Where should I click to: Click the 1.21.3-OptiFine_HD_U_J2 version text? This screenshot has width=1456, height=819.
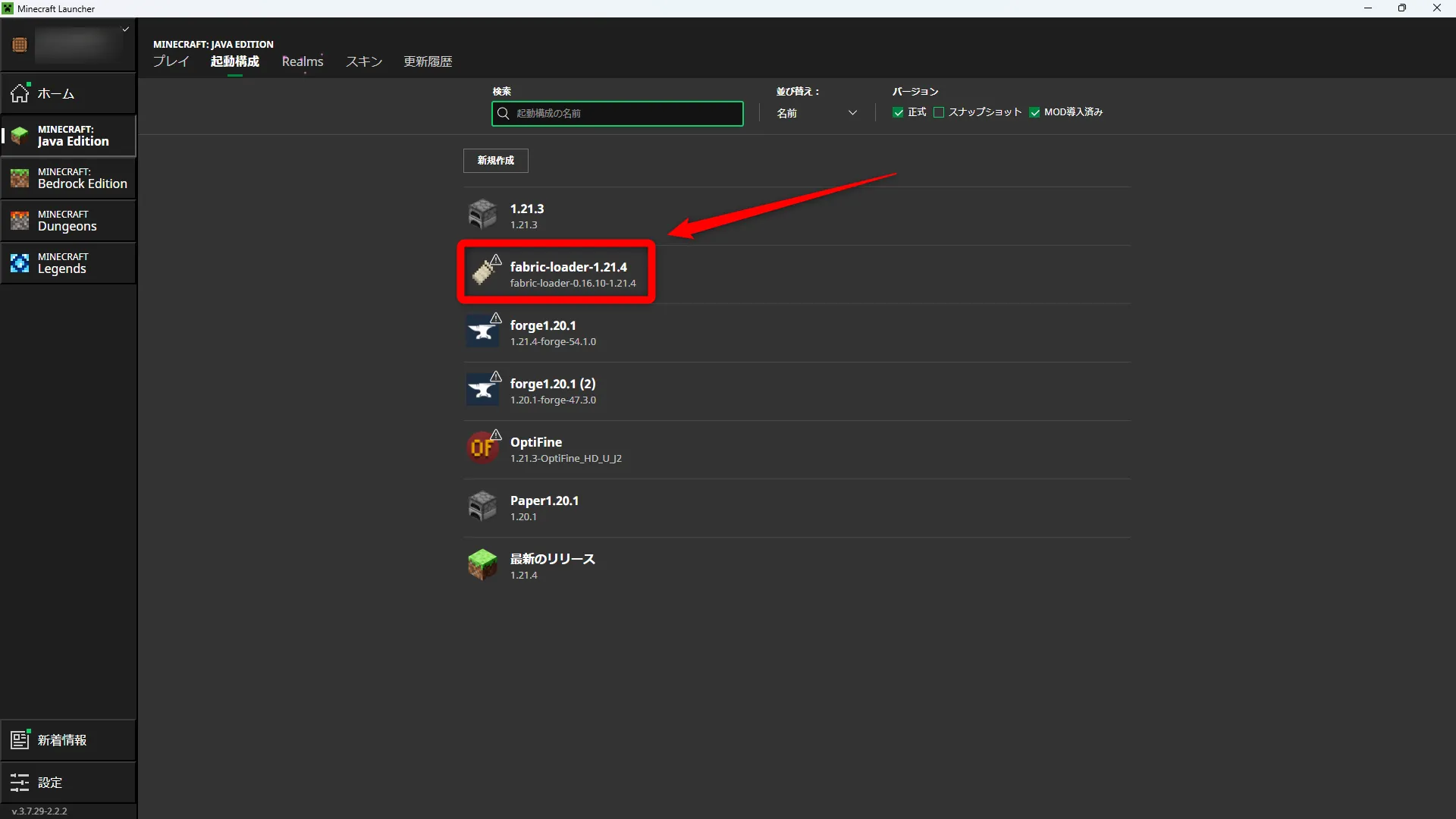pyautogui.click(x=566, y=459)
